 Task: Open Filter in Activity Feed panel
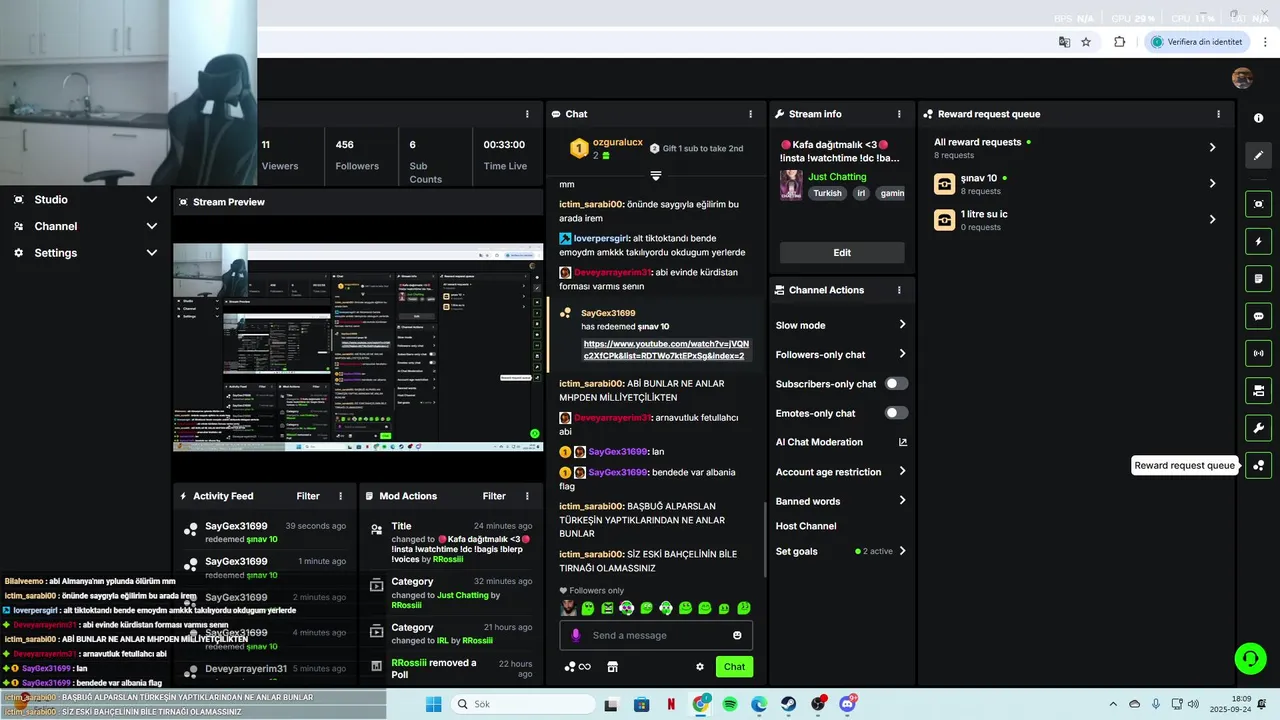pyautogui.click(x=308, y=496)
